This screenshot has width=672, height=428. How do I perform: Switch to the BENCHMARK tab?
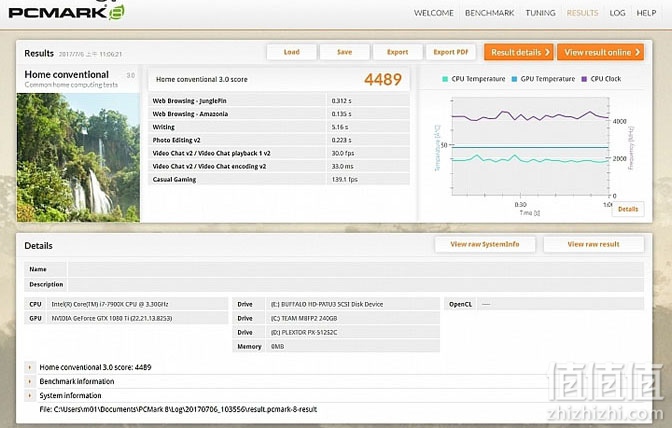click(489, 13)
